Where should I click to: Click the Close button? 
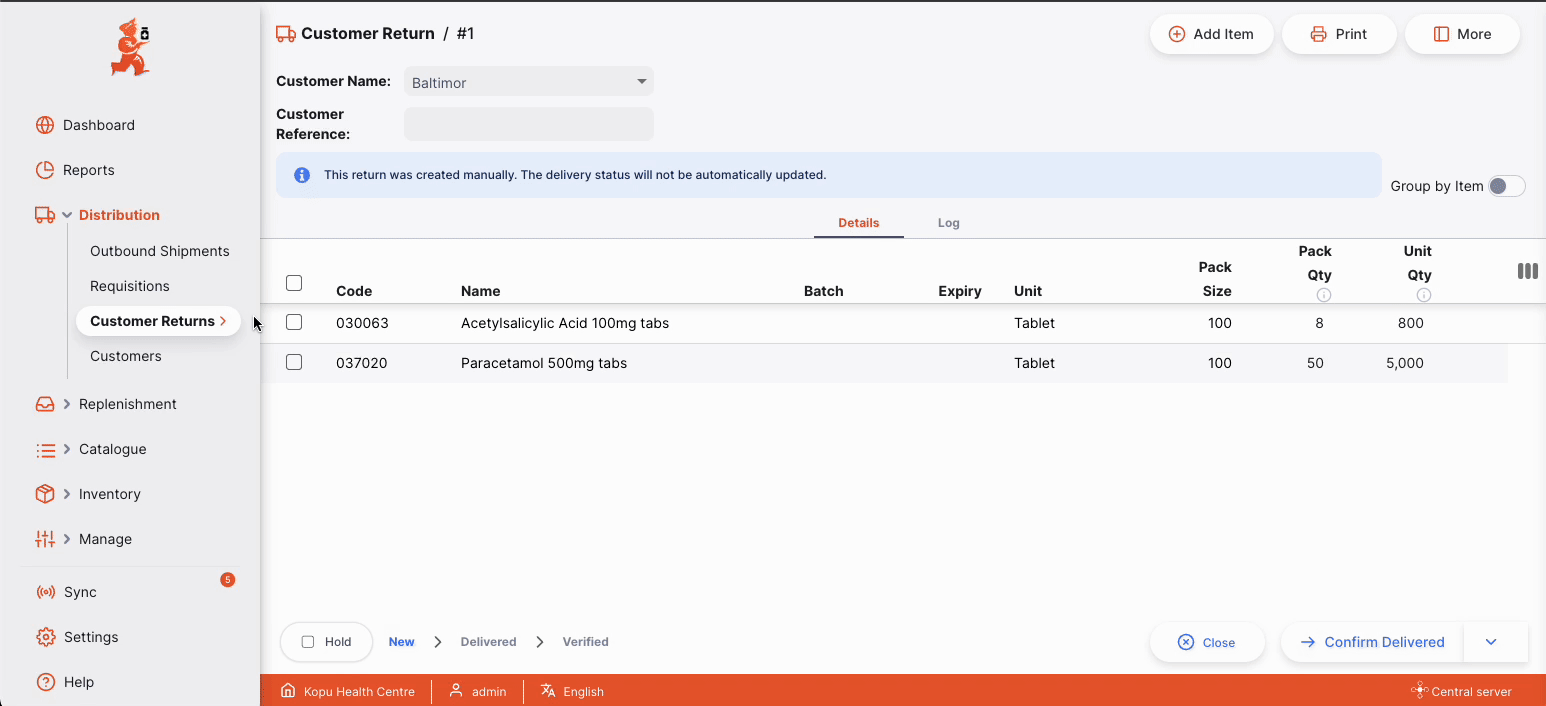(1207, 642)
